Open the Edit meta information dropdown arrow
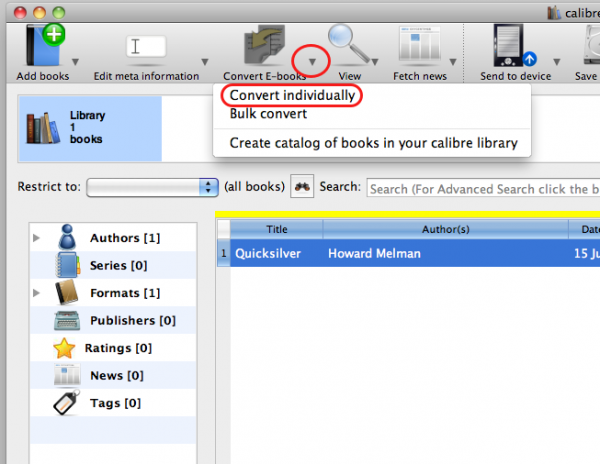 click(205, 62)
